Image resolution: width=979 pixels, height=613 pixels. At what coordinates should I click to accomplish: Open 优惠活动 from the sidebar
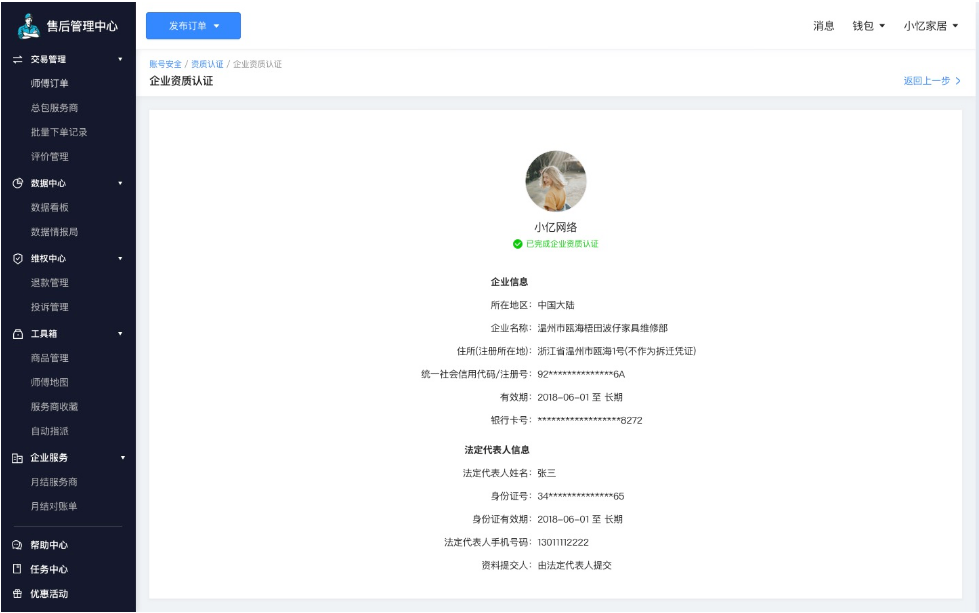pyautogui.click(x=49, y=594)
